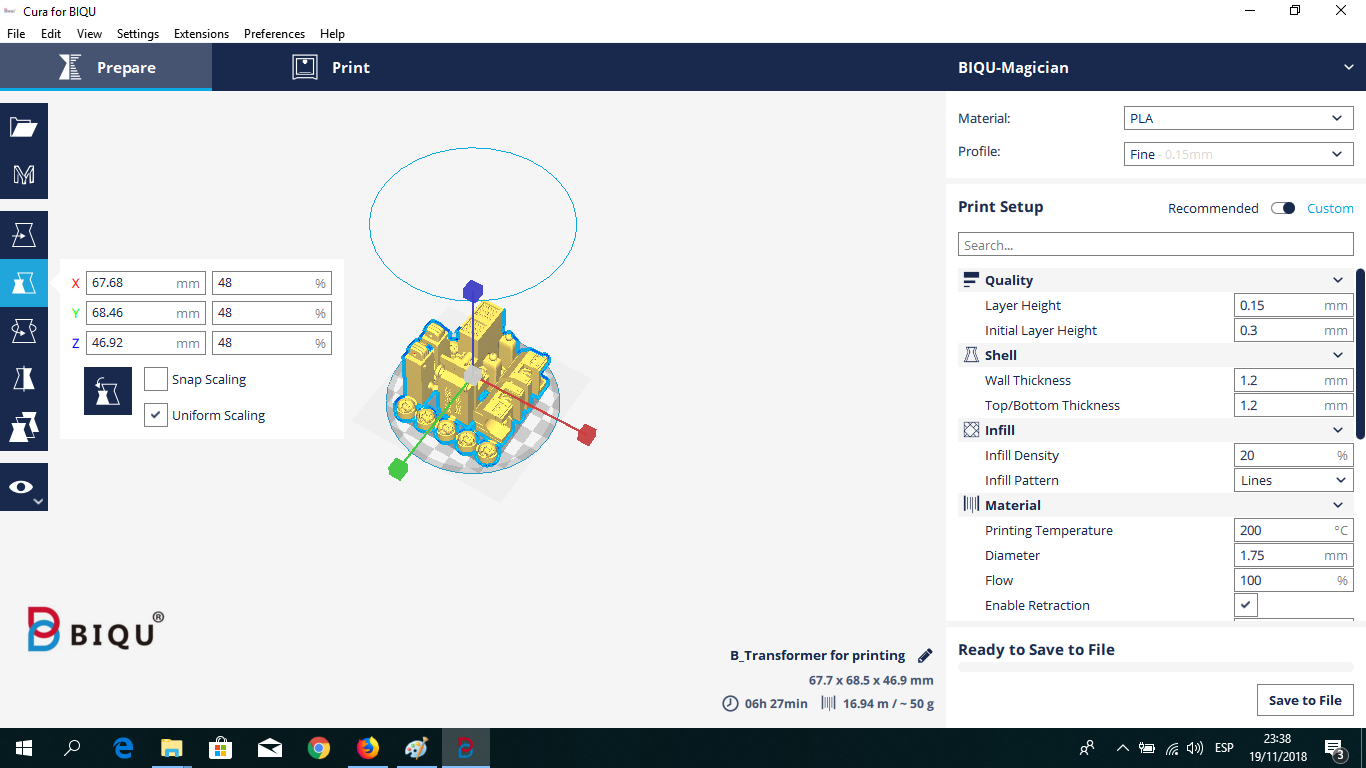Click the green Y-axis scale handle

398,469
